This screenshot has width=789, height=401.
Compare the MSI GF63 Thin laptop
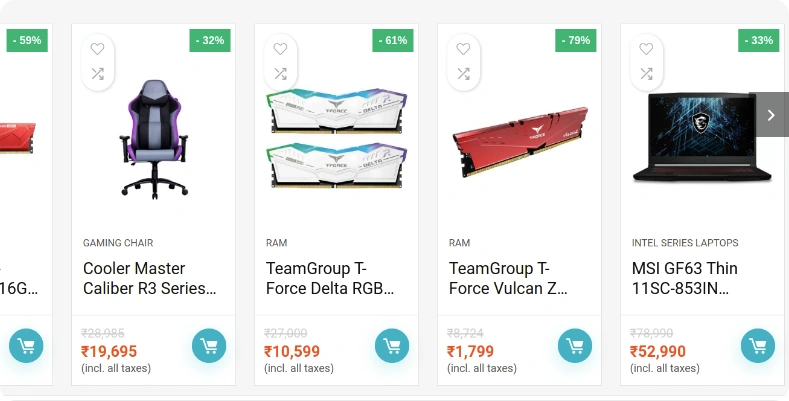pyautogui.click(x=646, y=73)
